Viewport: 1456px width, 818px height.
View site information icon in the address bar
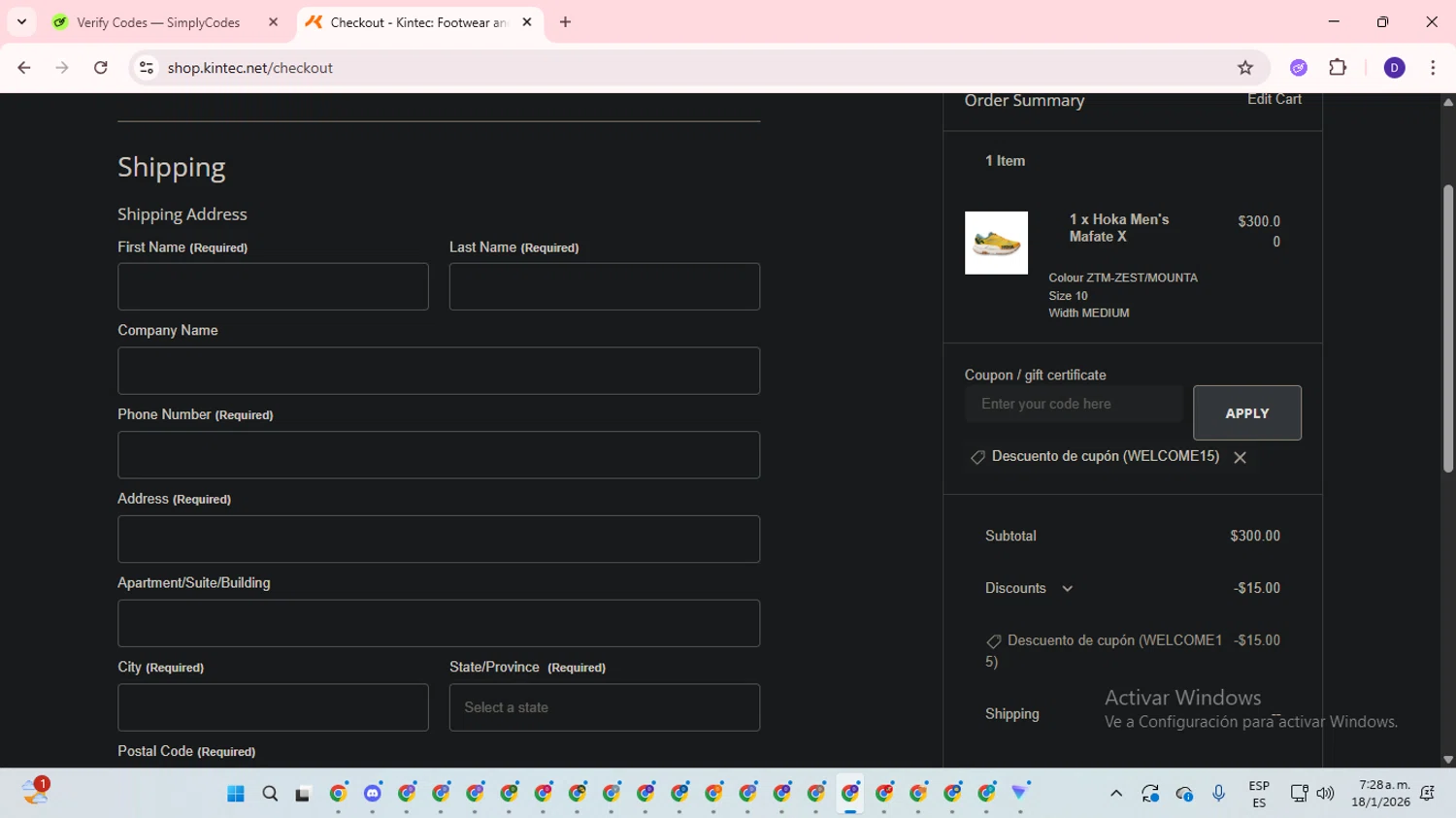(147, 68)
